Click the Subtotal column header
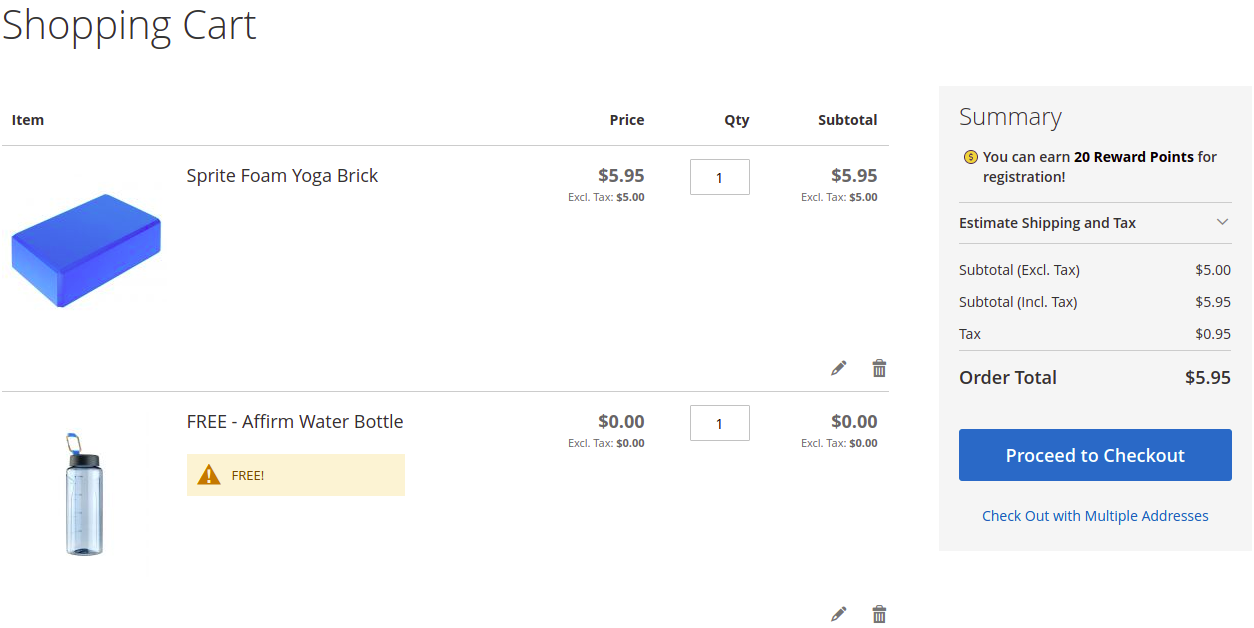The height and width of the screenshot is (628, 1254). coord(847,120)
